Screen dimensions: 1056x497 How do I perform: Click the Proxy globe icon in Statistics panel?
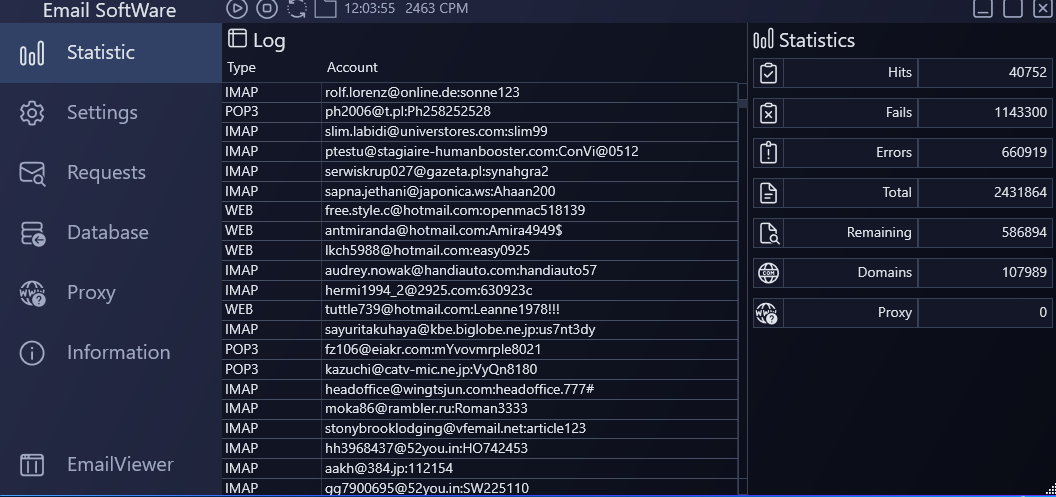768,313
